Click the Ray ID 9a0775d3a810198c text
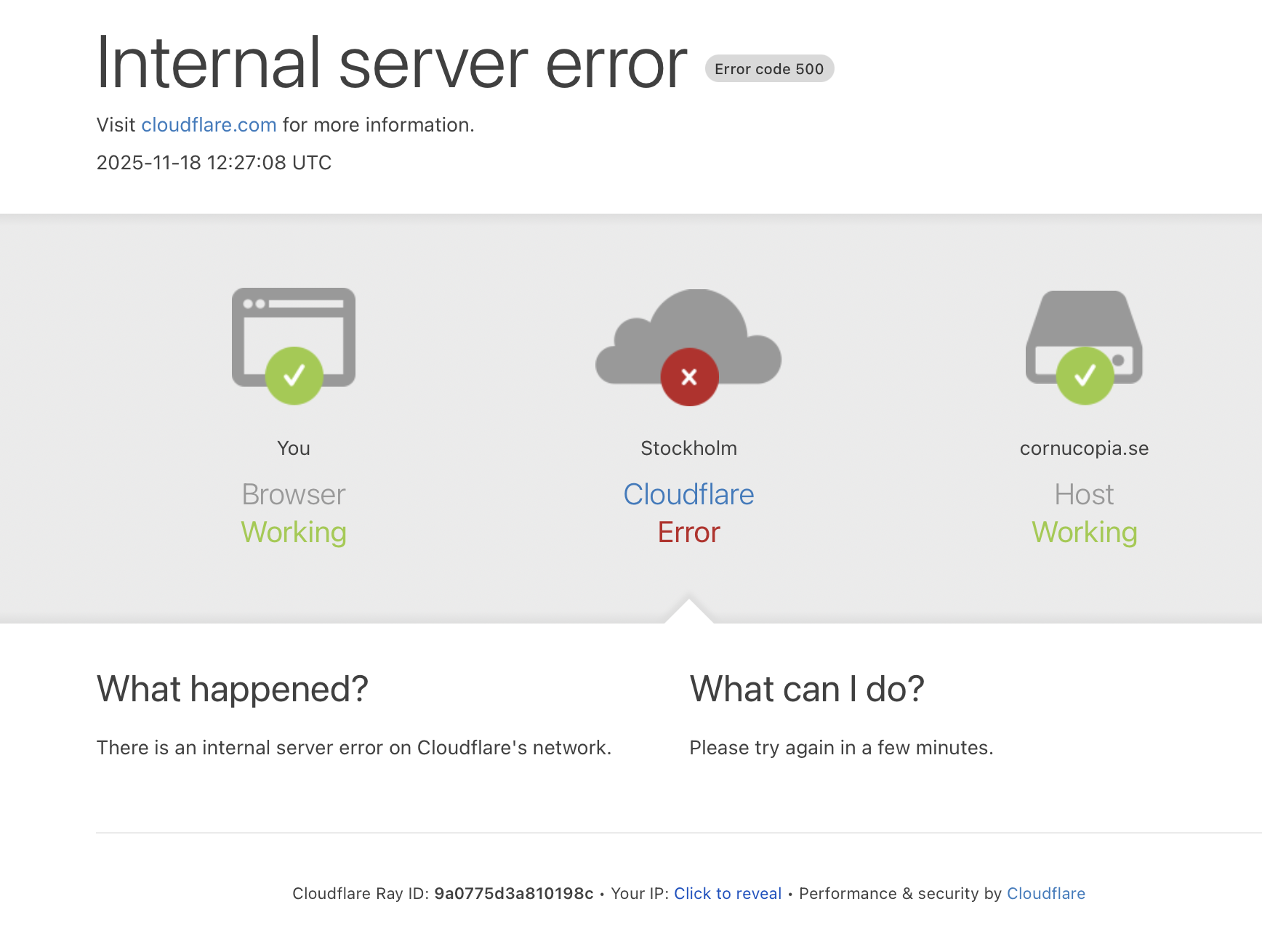This screenshot has width=1262, height=952. pos(513,893)
